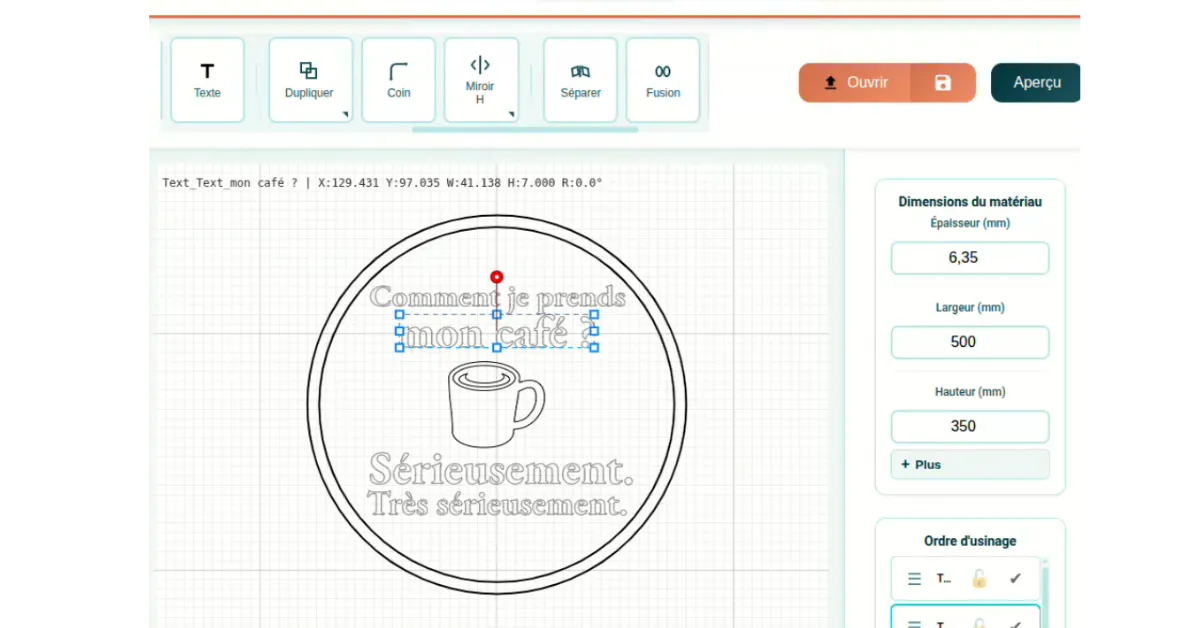Viewport: 1200px width, 628px height.
Task: Open the Miroir H dropdown arrow
Action: pyautogui.click(x=511, y=115)
